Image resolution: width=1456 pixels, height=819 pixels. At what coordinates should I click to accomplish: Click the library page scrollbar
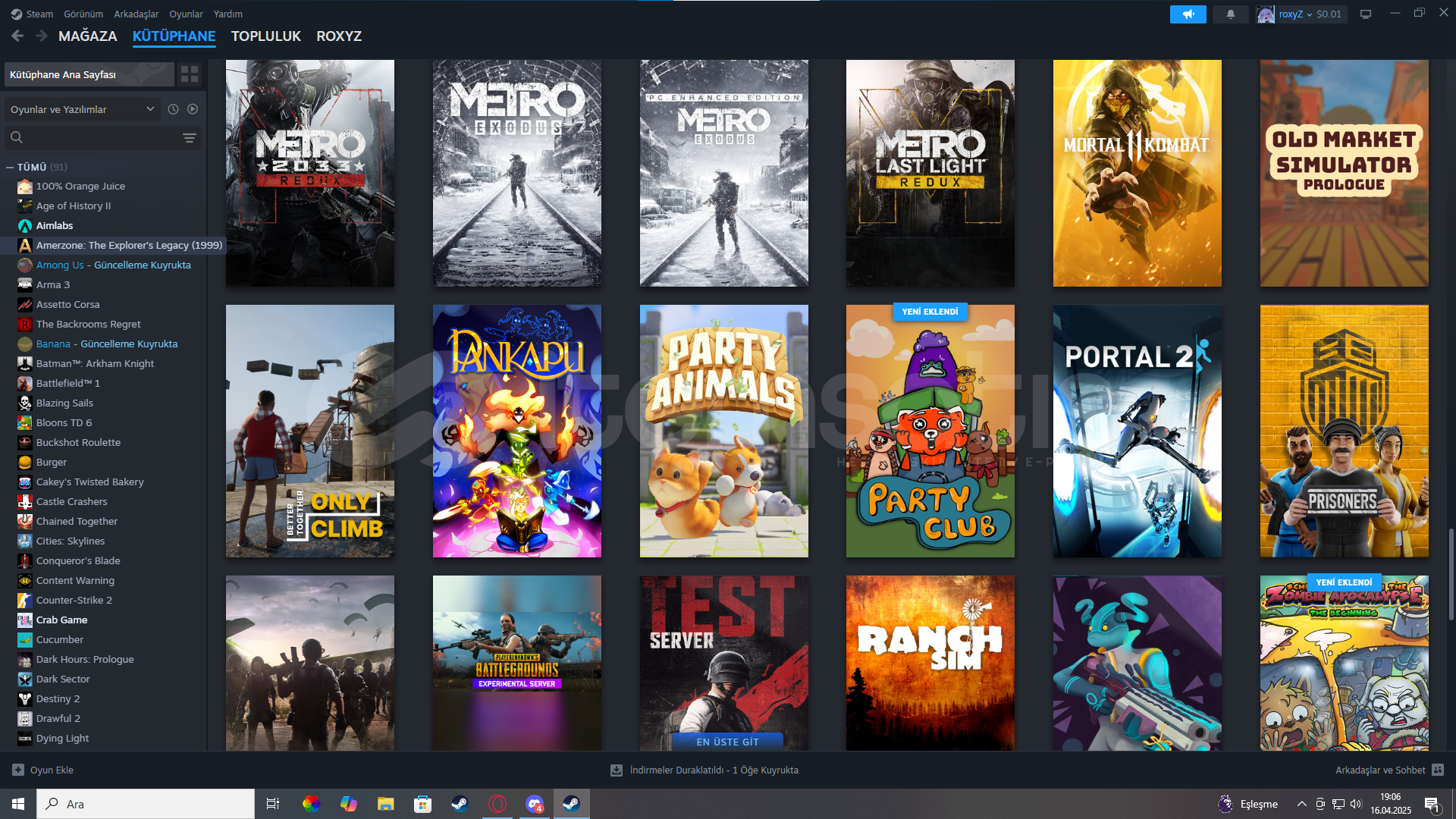click(x=1451, y=575)
